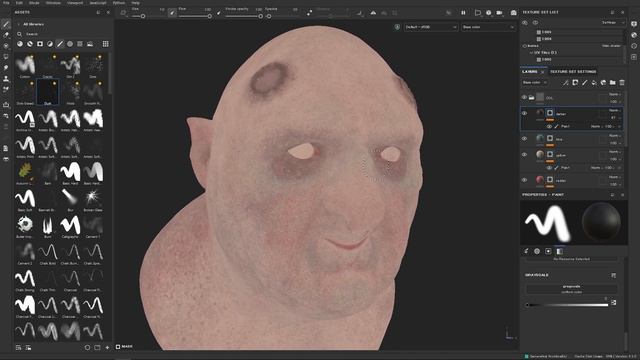Open the File menu

click(6, 2)
